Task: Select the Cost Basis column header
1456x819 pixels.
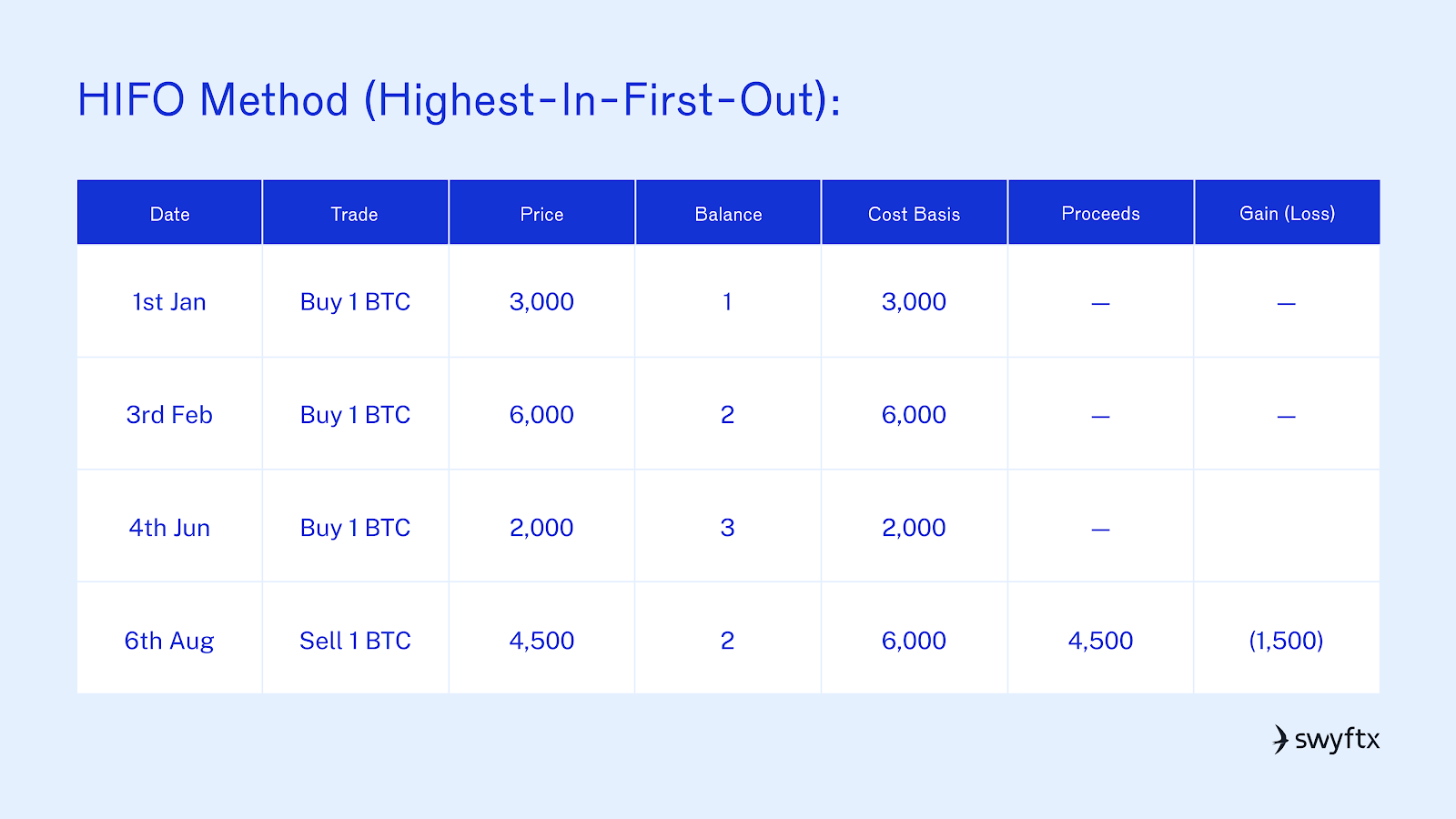Action: [x=915, y=214]
